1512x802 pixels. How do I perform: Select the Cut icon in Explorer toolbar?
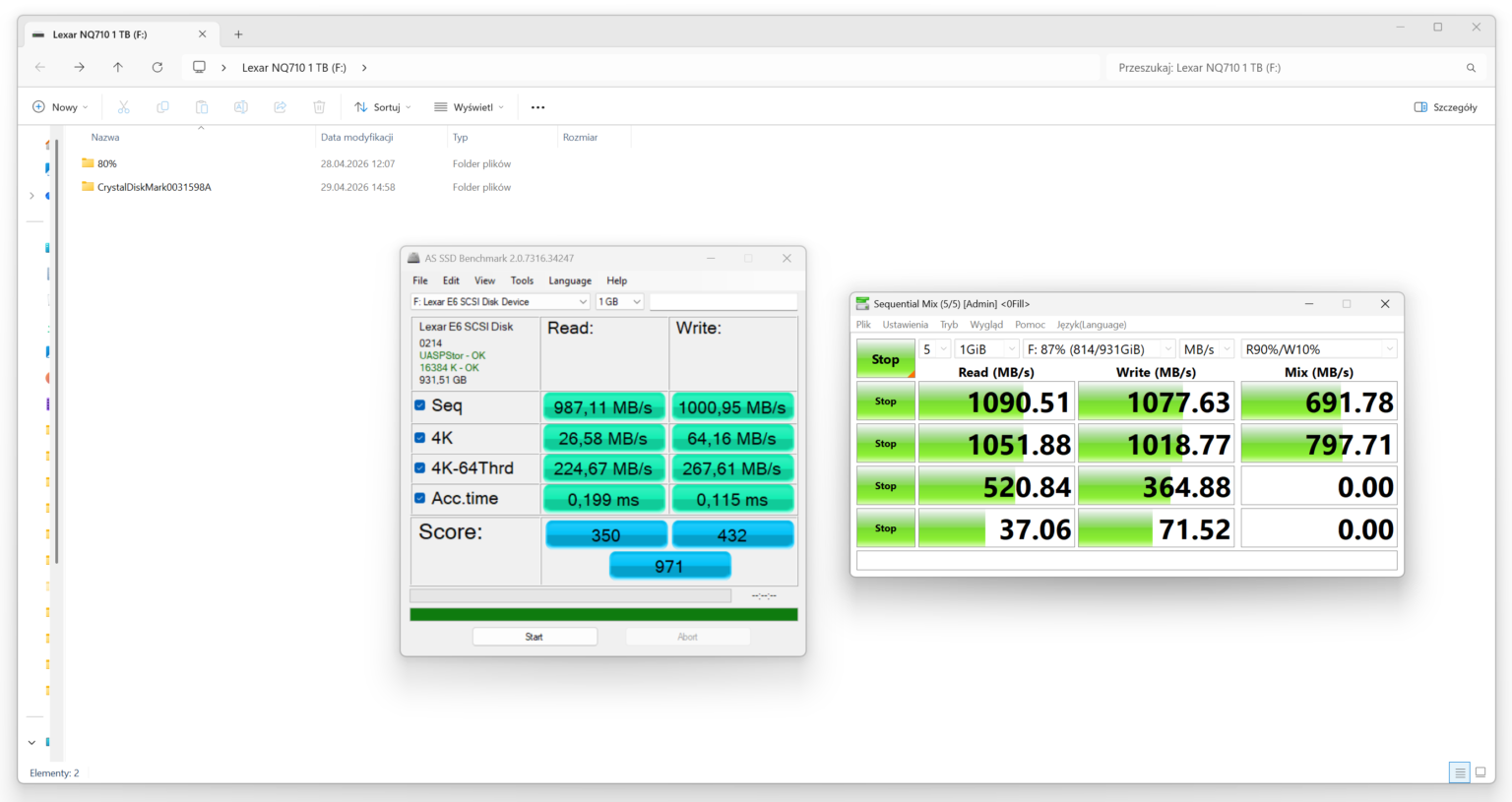[x=122, y=106]
